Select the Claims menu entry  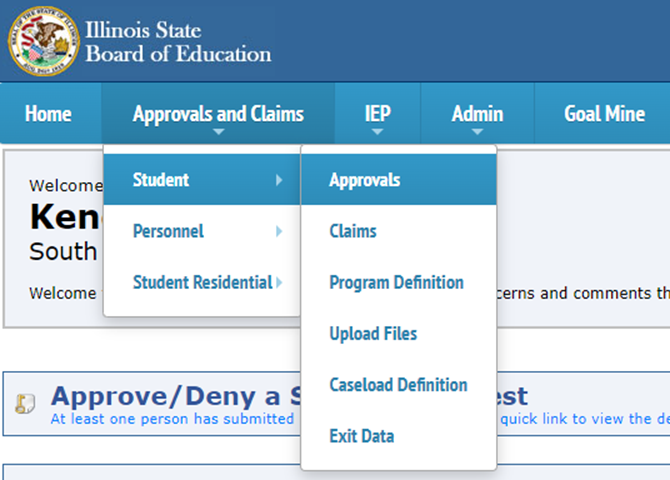(353, 231)
